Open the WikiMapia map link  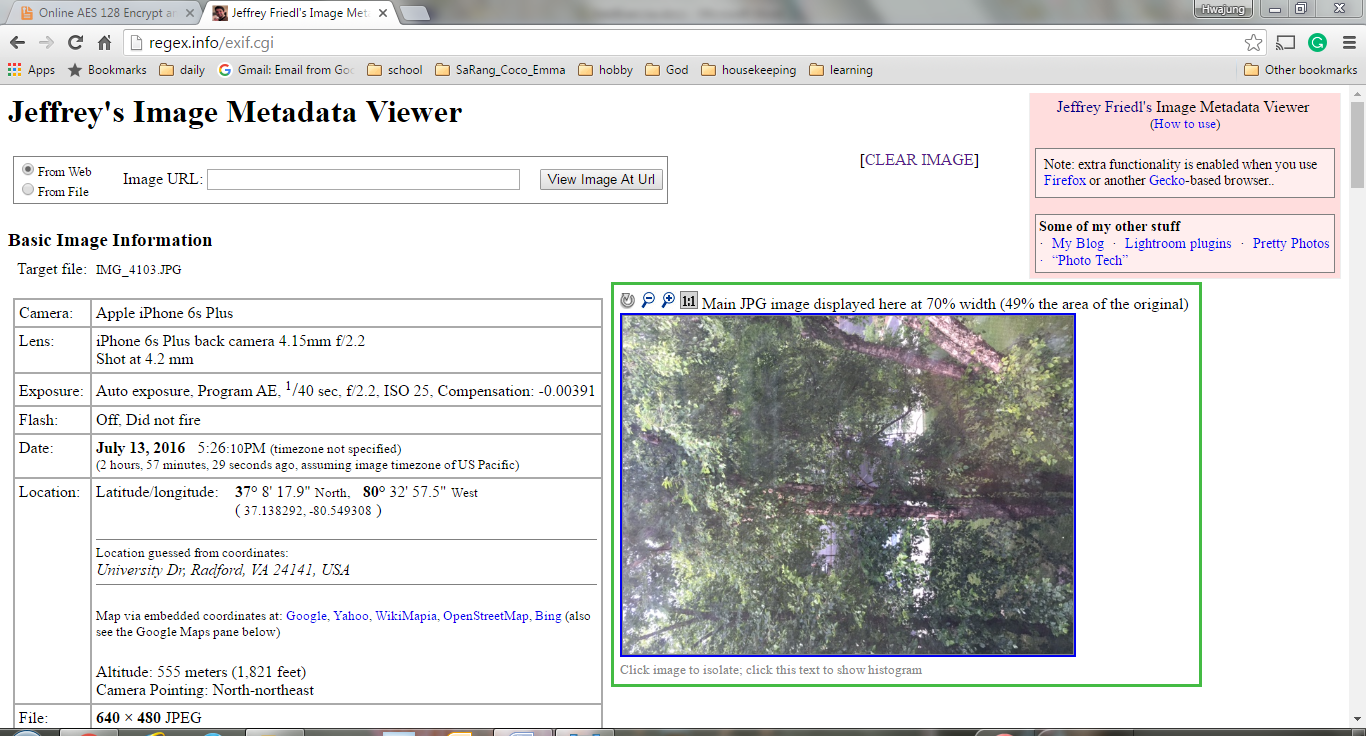(x=406, y=616)
